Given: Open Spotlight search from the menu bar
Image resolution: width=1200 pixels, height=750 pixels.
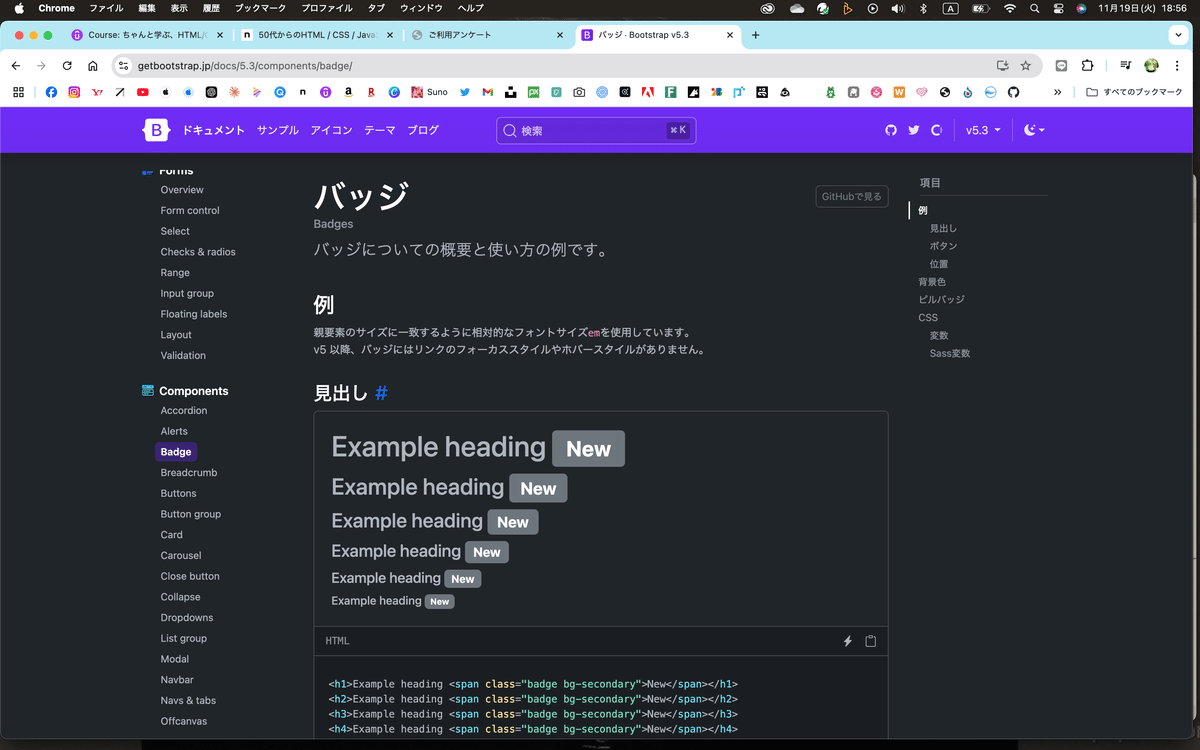Looking at the screenshot, I should [1036, 8].
